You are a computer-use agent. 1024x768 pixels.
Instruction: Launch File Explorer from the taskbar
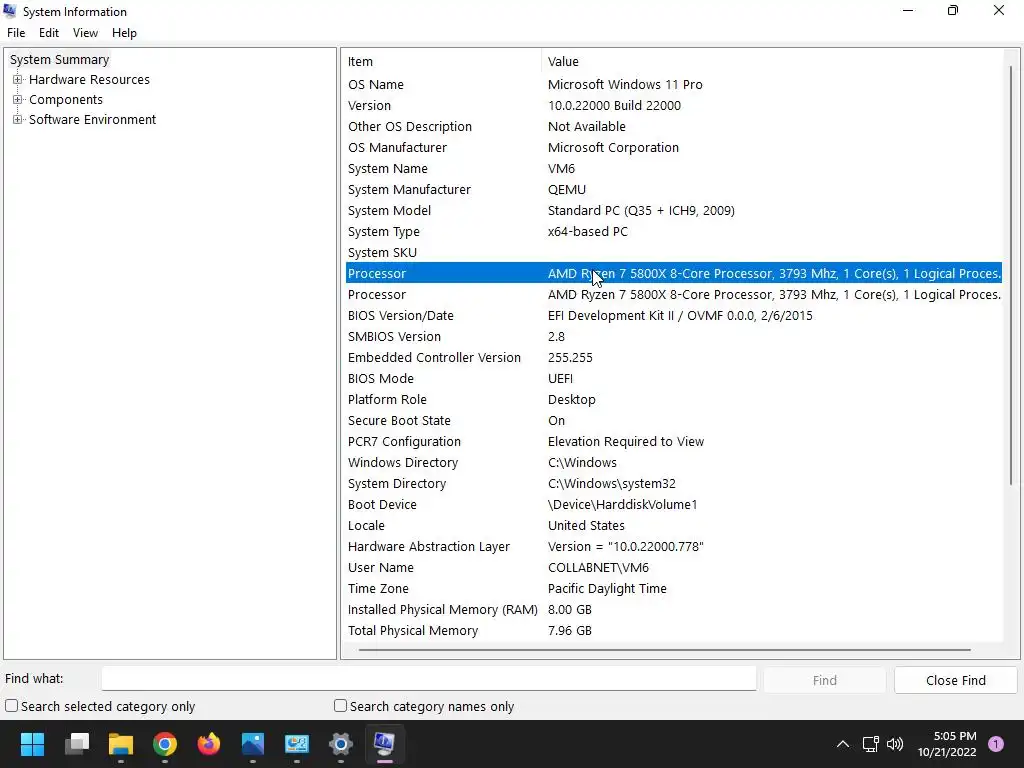point(121,743)
